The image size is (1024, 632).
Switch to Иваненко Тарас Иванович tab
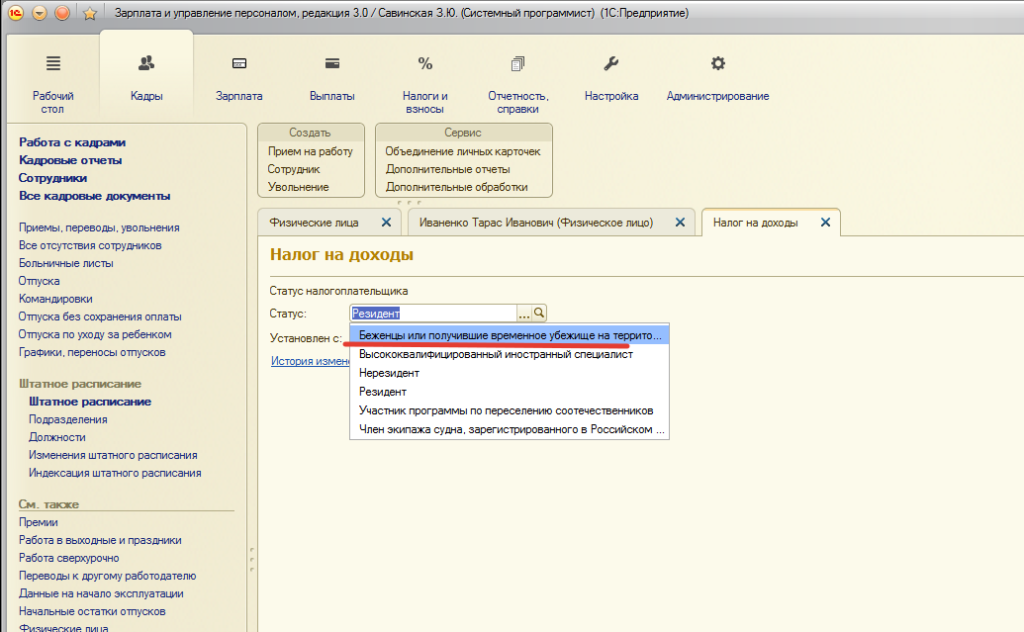[x=536, y=223]
